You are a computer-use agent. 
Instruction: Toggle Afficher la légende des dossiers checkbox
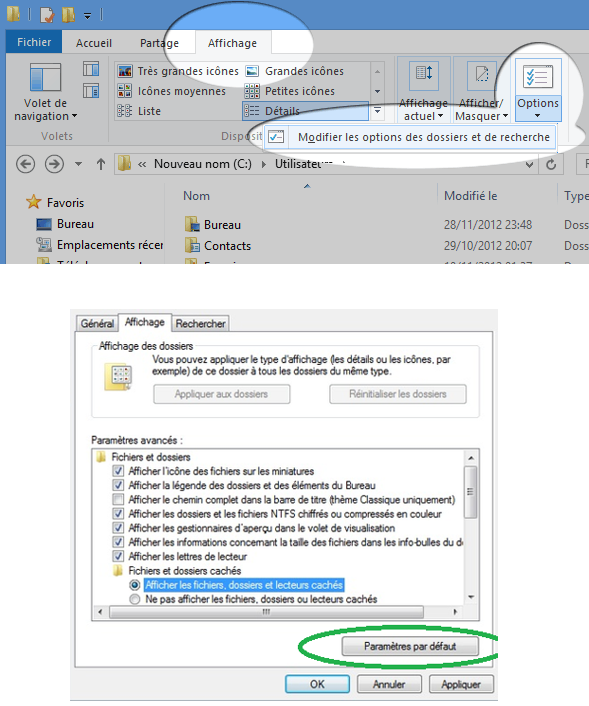coord(118,485)
